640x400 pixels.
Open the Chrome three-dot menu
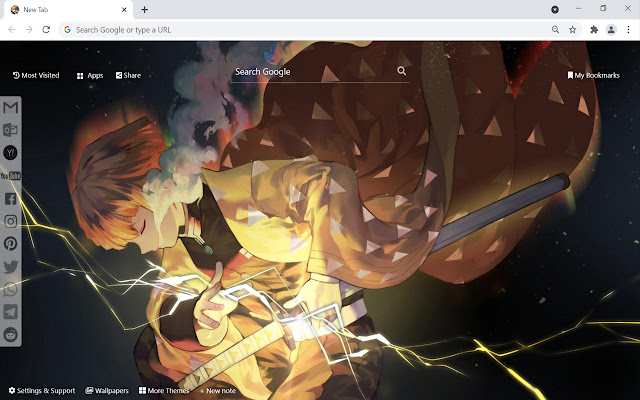click(628, 29)
